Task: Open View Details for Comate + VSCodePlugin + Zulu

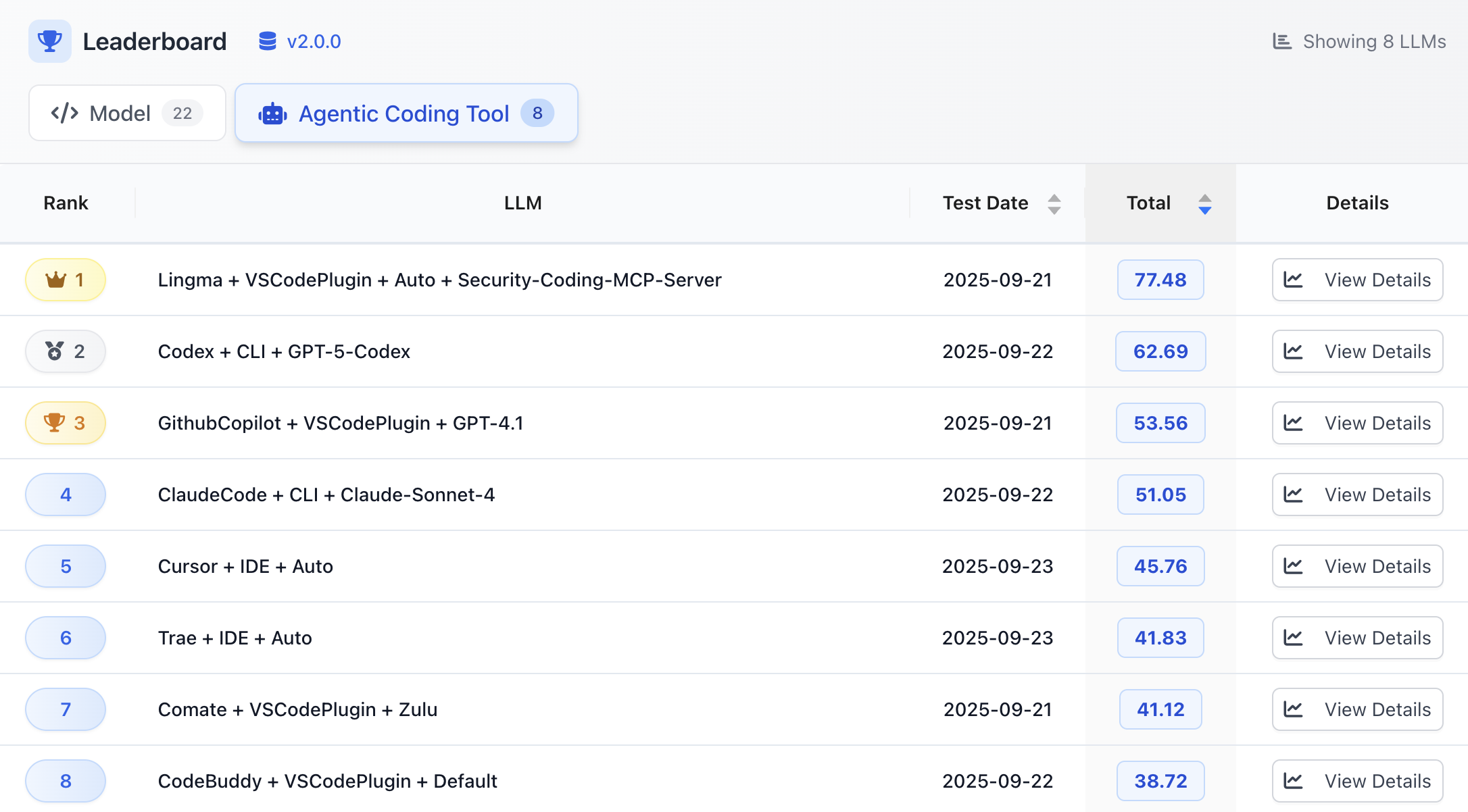Action: pyautogui.click(x=1357, y=709)
